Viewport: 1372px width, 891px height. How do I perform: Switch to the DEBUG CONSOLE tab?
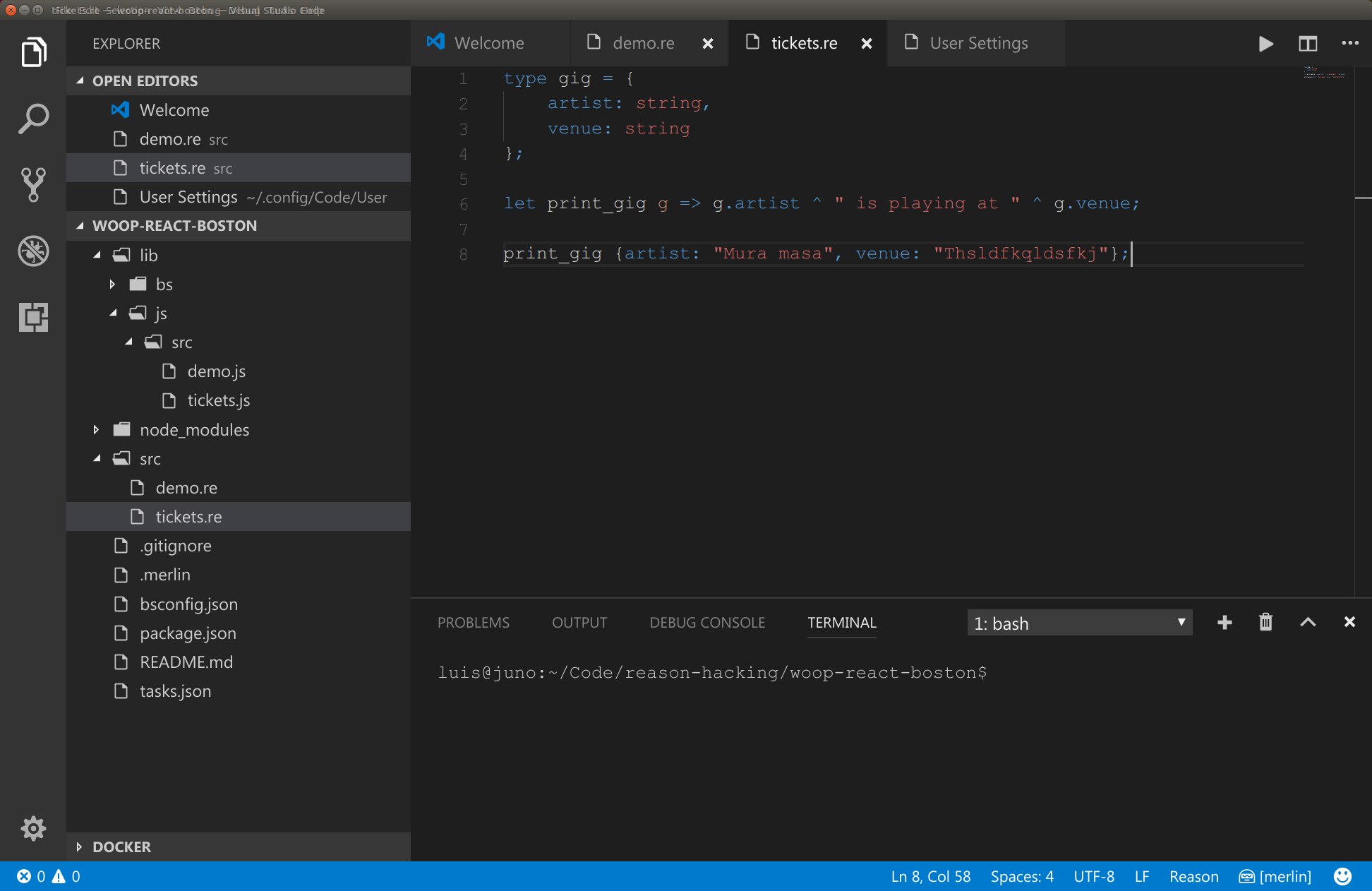point(706,623)
